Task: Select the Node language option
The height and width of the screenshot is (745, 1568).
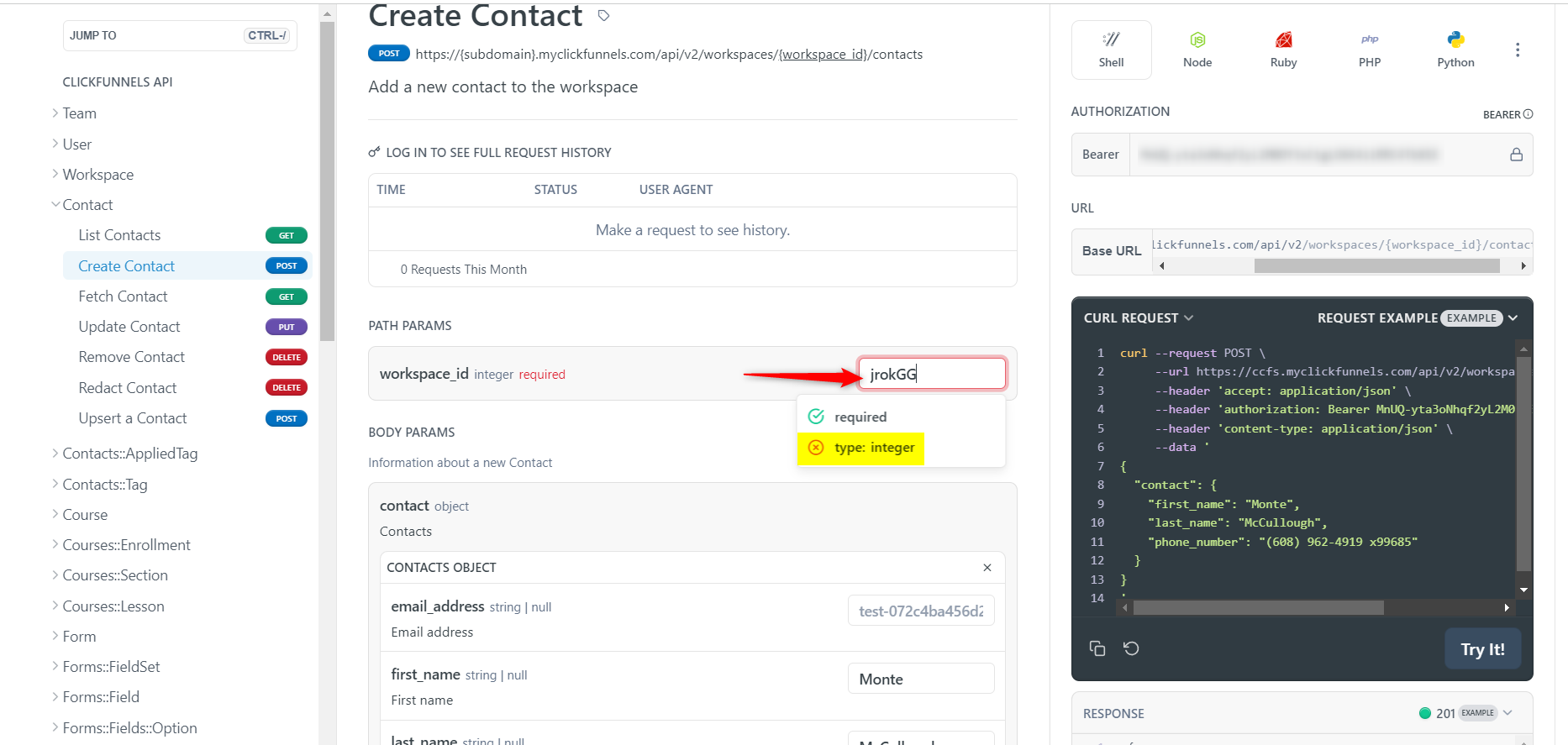Action: coord(1197,50)
